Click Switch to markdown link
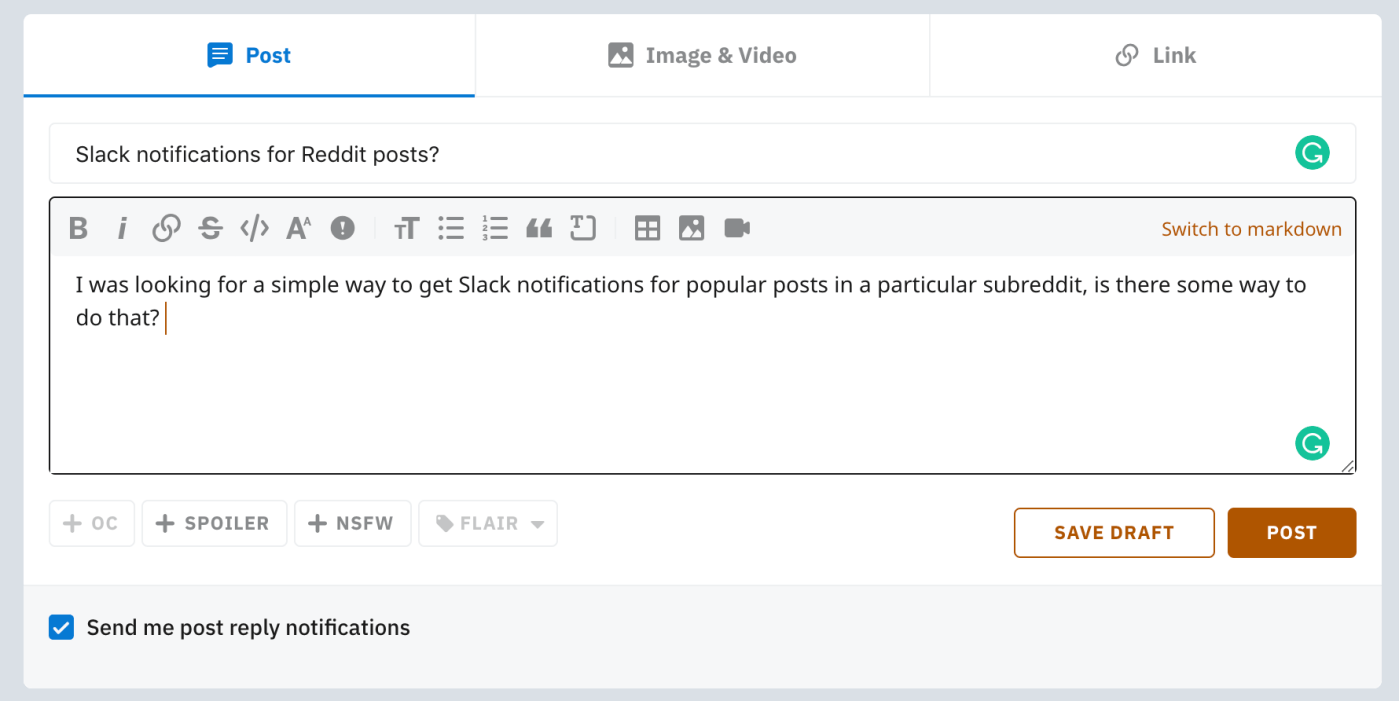 pyautogui.click(x=1251, y=229)
